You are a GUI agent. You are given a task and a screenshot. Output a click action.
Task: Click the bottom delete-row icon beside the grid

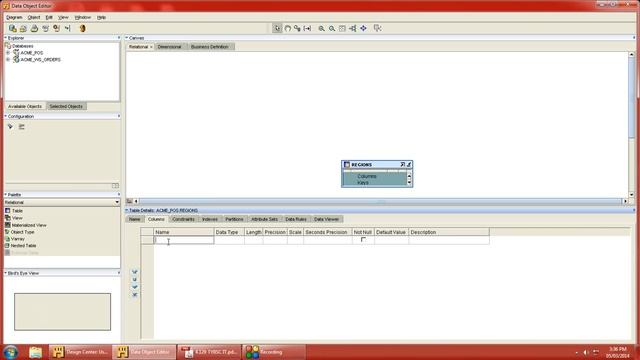tap(135, 294)
